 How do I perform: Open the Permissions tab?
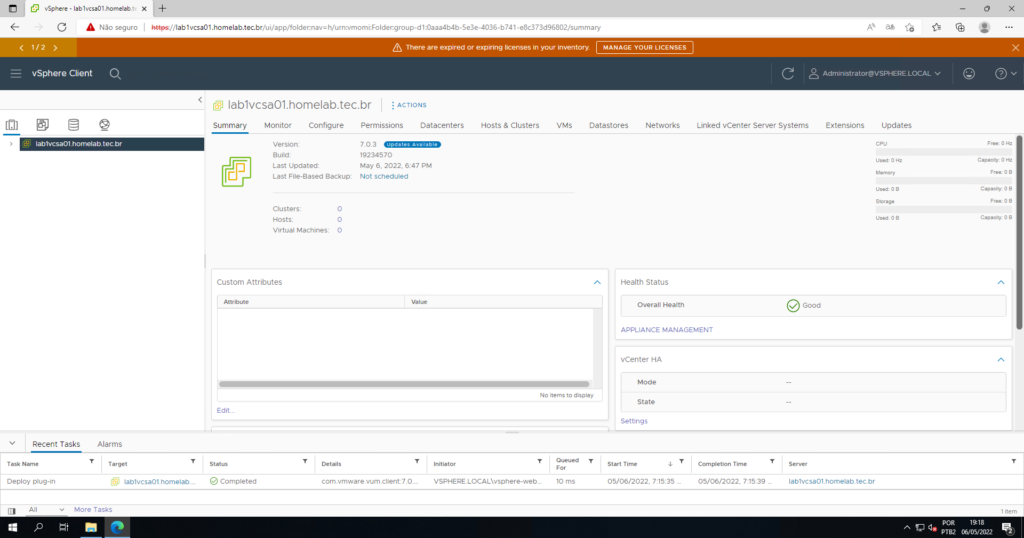pyautogui.click(x=381, y=125)
